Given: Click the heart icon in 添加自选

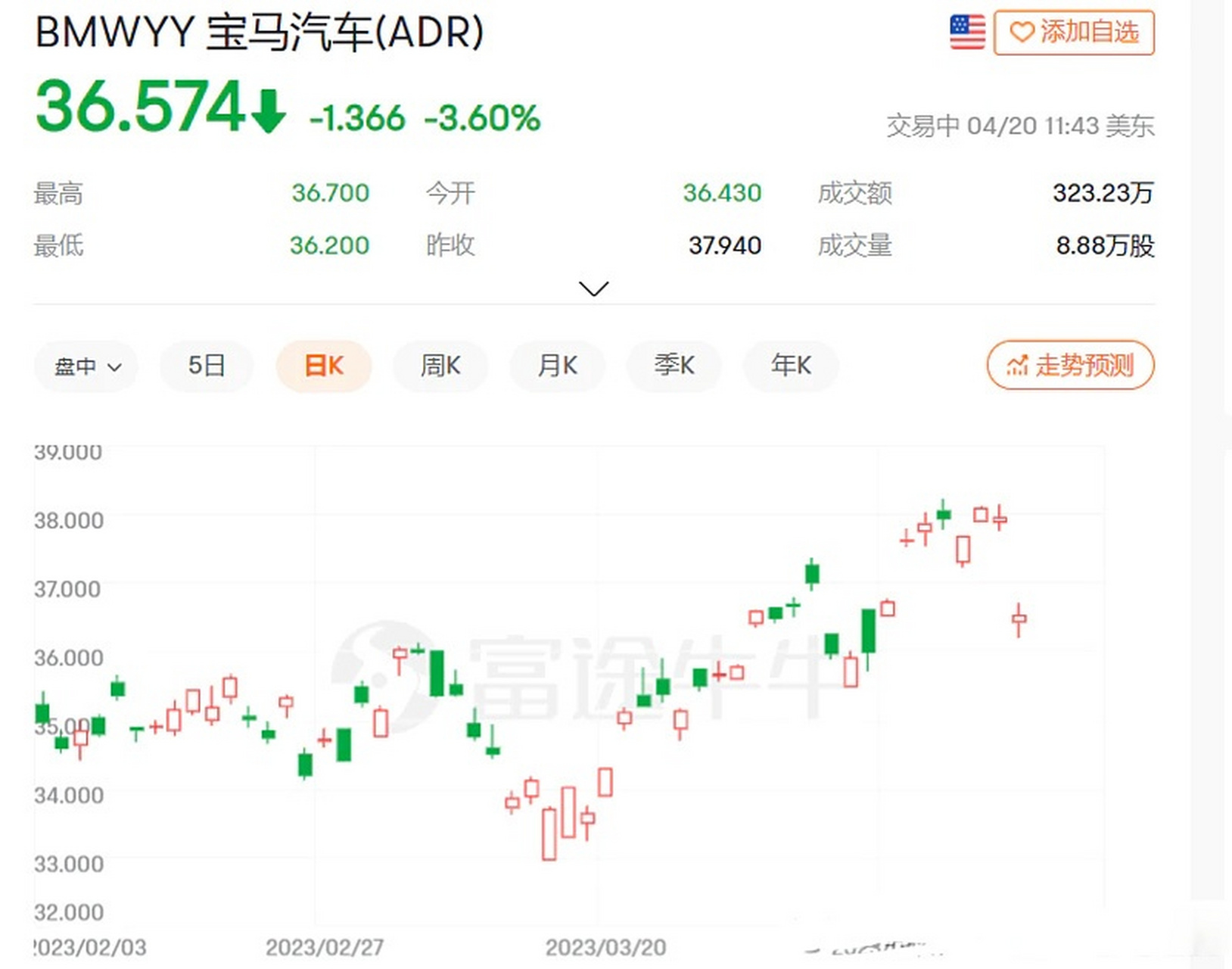Looking at the screenshot, I should (1022, 33).
